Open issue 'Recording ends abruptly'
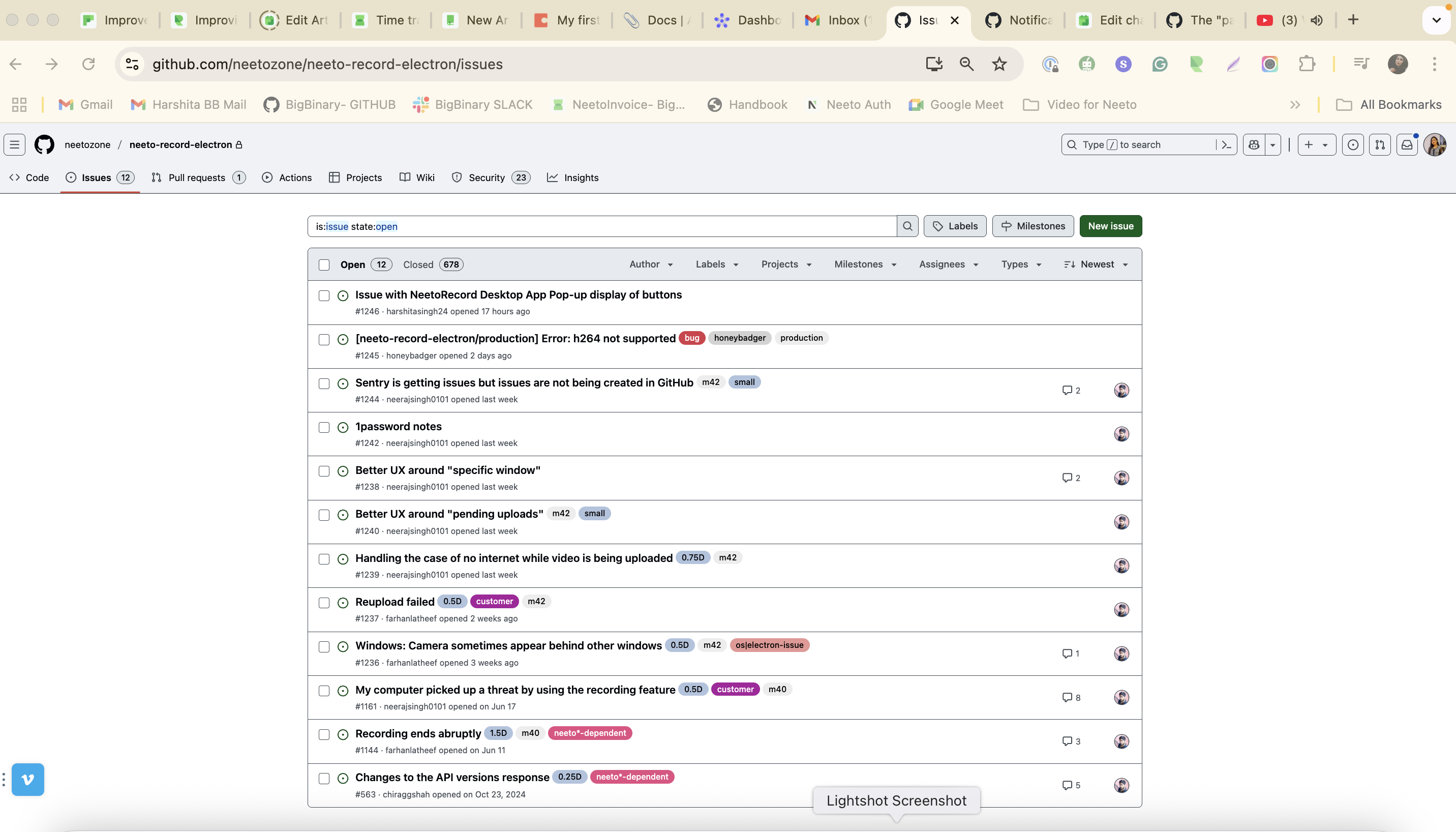The image size is (1456, 832). click(x=417, y=733)
